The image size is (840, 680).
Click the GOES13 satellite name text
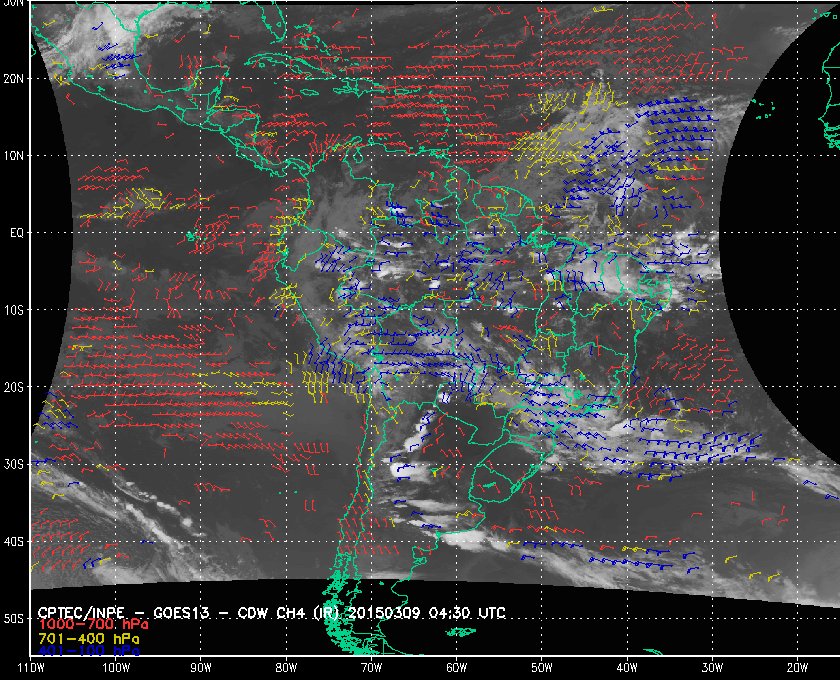click(x=181, y=613)
